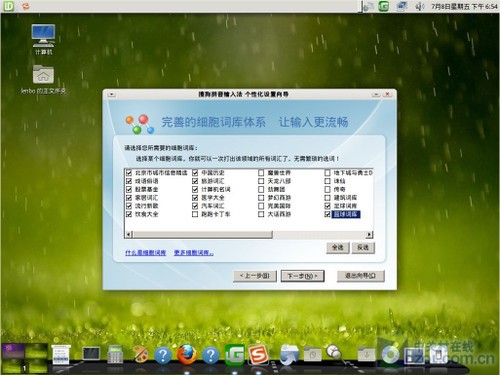This screenshot has height=375, width=500.
Task: Uncheck the 足球词库 checkbox
Action: point(328,206)
